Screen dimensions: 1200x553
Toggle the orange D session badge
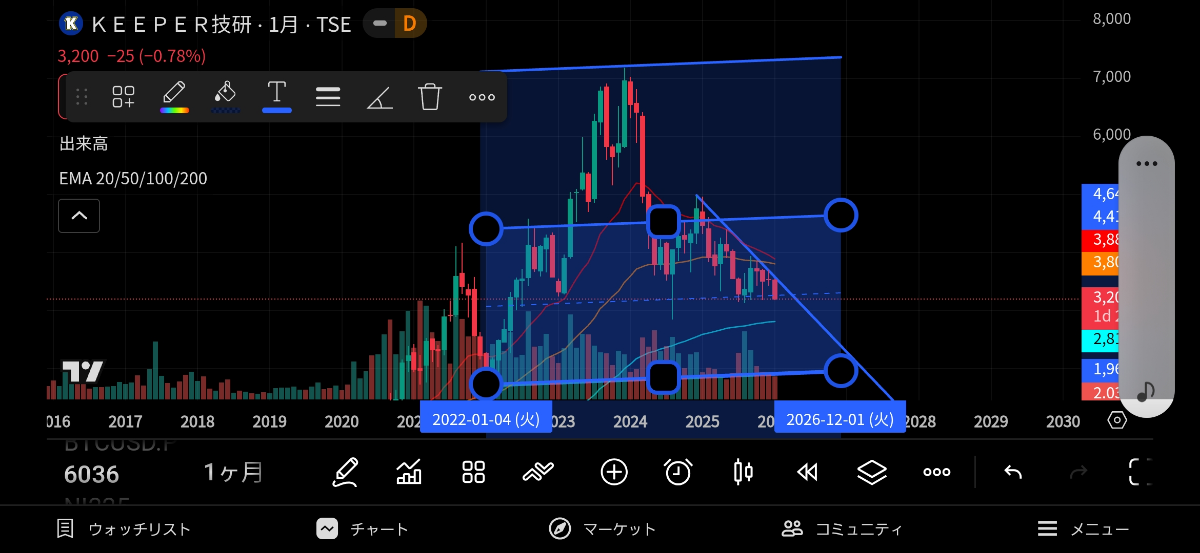(x=408, y=24)
